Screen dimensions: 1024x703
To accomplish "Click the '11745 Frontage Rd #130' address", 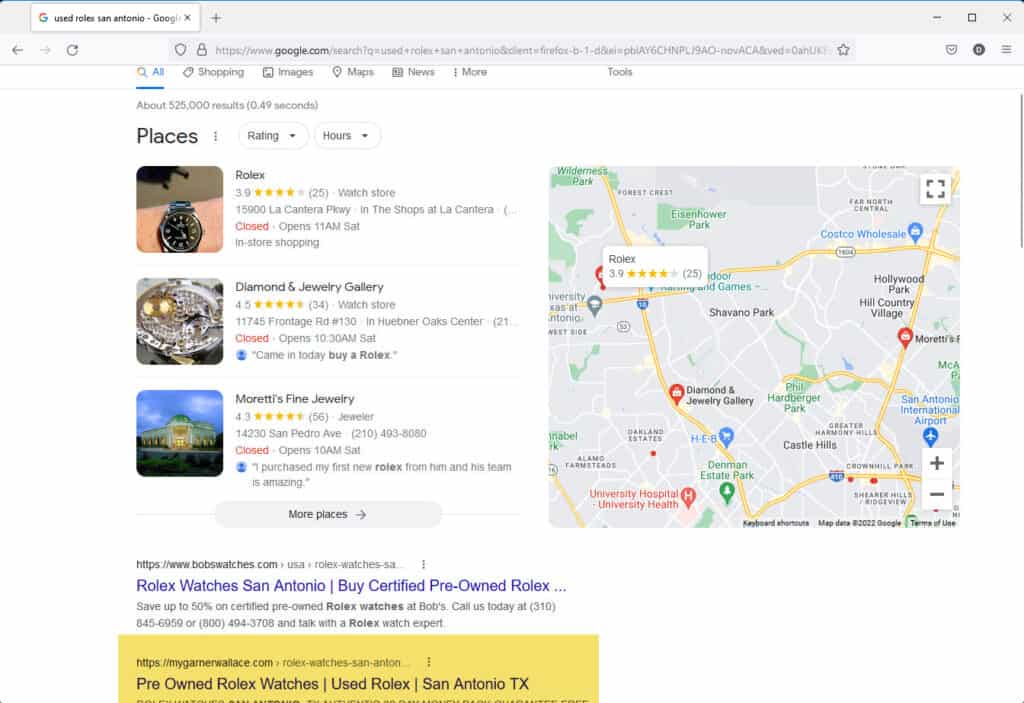I will pyautogui.click(x=296, y=321).
